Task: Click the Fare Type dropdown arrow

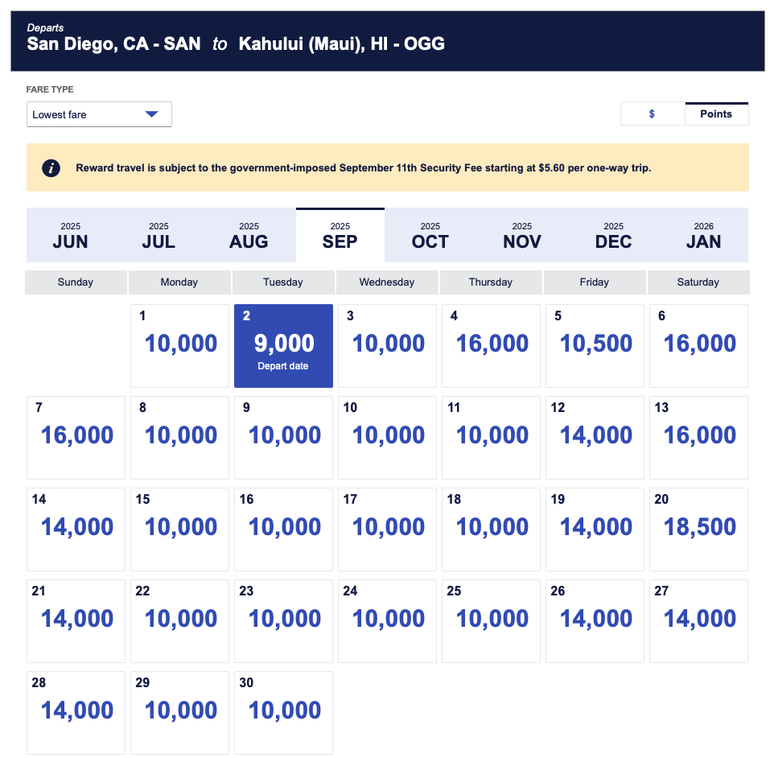Action: pyautogui.click(x=152, y=114)
